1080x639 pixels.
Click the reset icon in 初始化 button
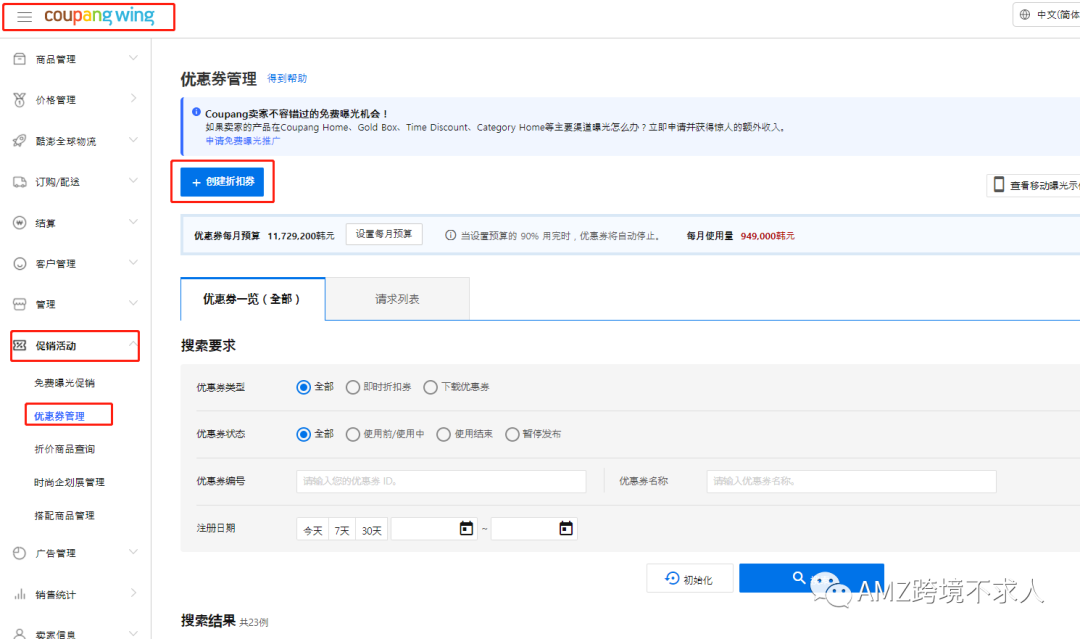tap(672, 578)
